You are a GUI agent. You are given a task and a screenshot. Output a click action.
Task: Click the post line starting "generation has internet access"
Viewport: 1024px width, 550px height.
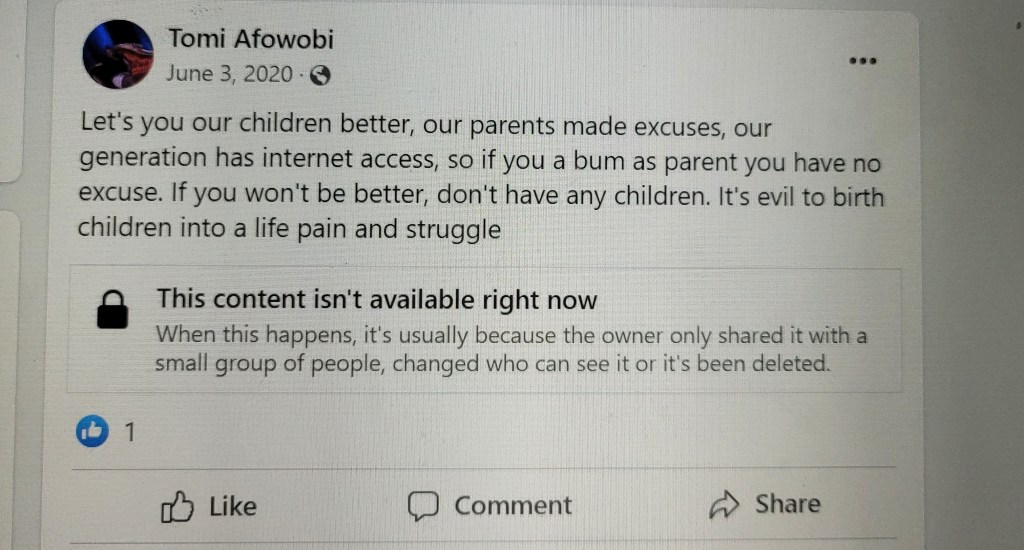point(479,160)
